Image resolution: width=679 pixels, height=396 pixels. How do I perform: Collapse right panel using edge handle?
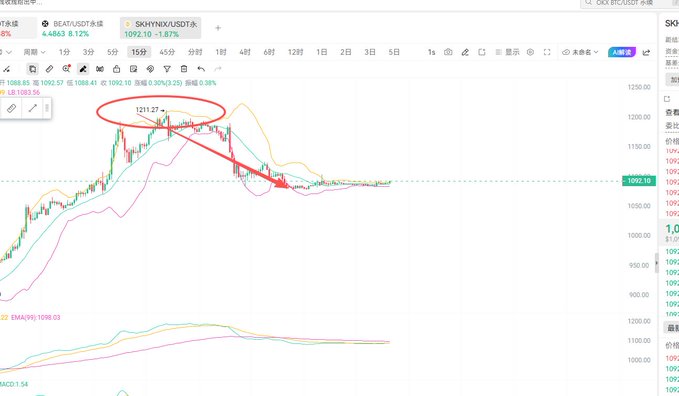pos(656,263)
